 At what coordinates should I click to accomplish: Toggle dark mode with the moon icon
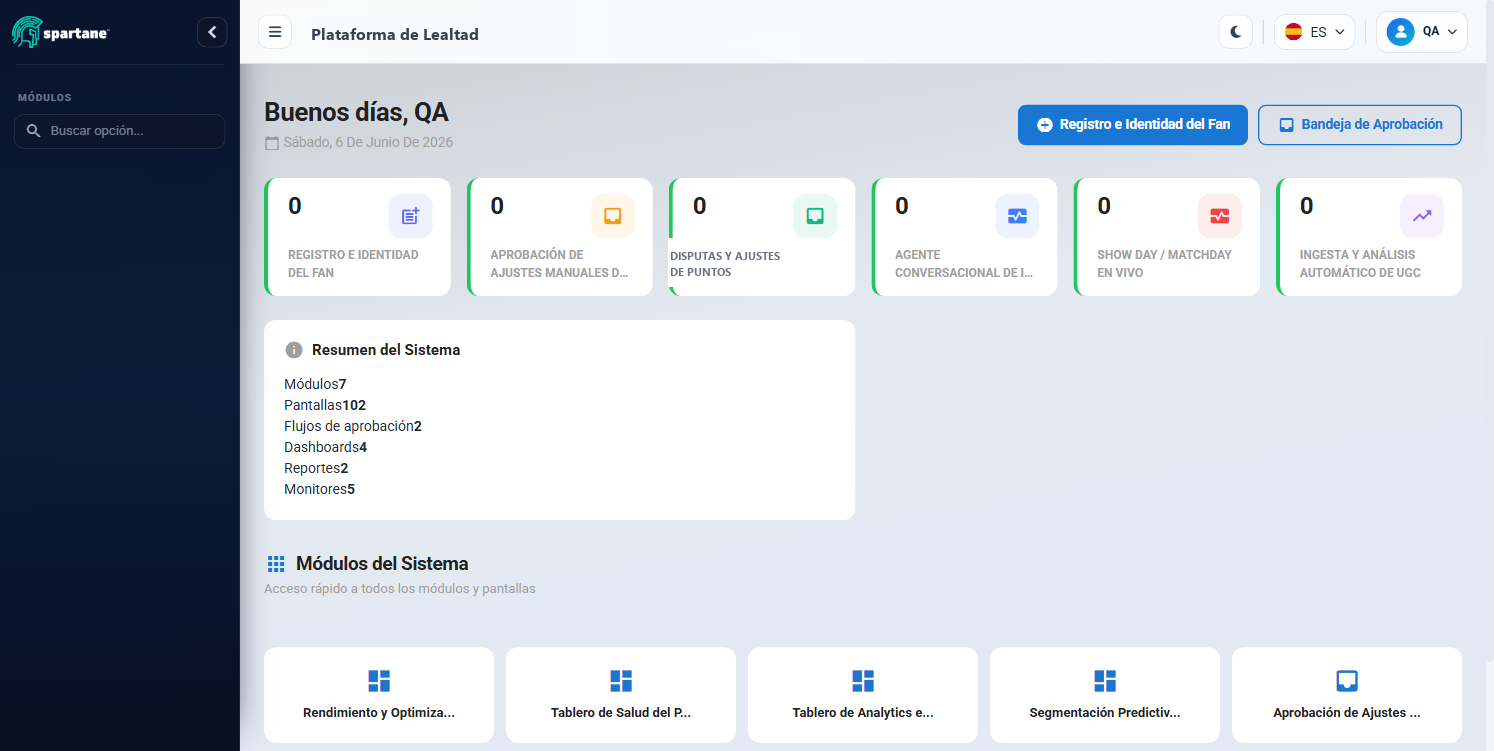coord(1236,32)
